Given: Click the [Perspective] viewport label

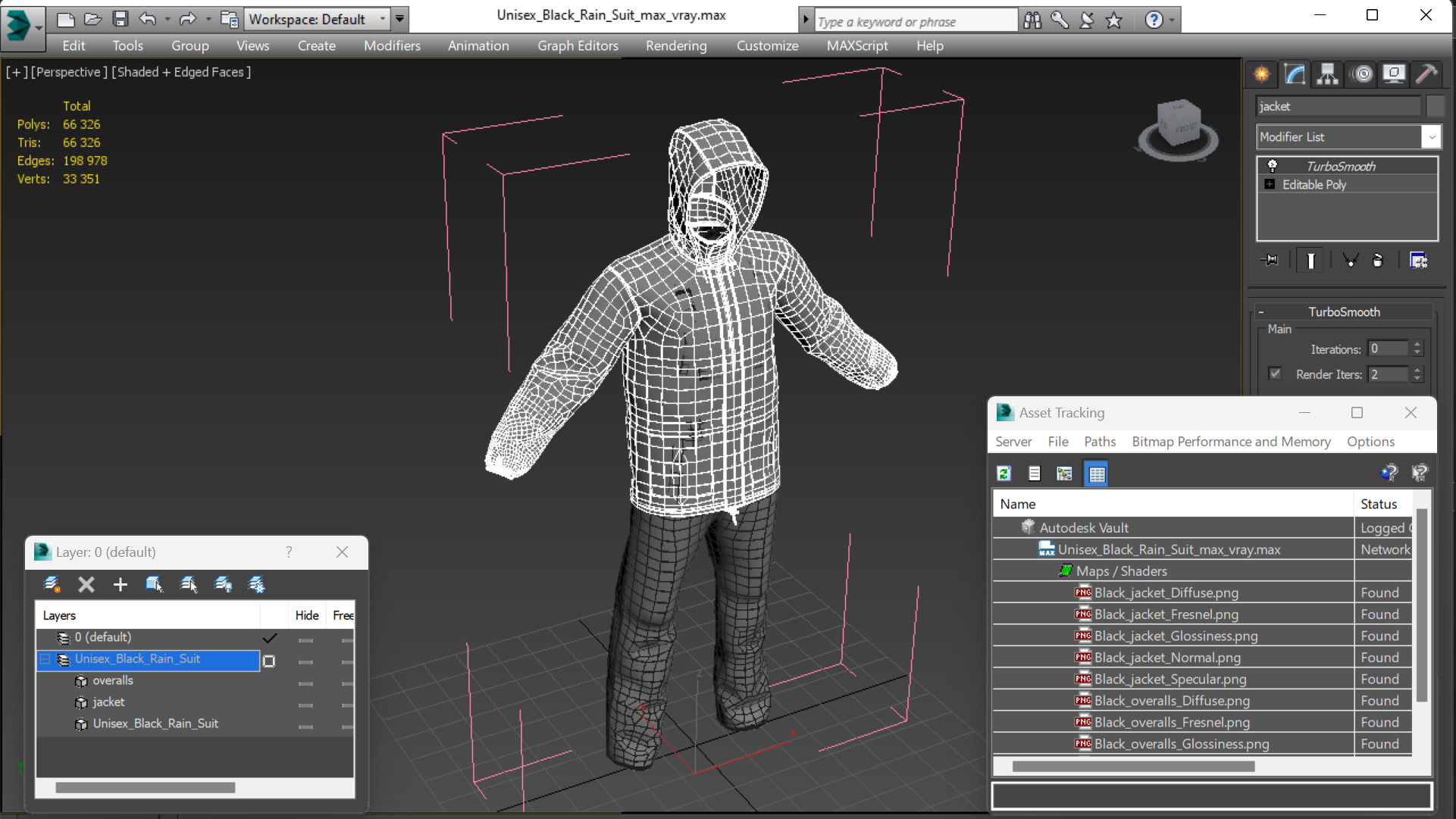Looking at the screenshot, I should [x=67, y=72].
